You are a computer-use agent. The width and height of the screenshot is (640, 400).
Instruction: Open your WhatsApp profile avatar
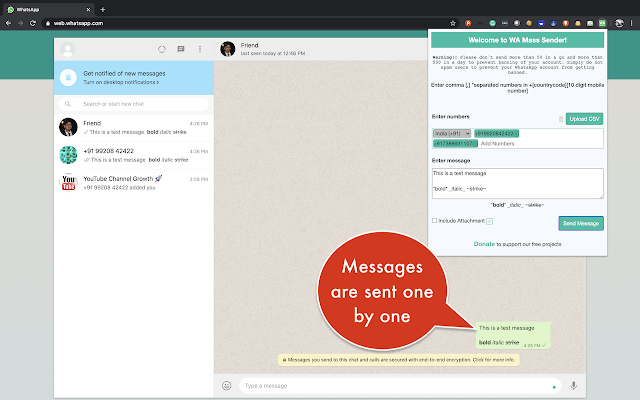coord(68,49)
